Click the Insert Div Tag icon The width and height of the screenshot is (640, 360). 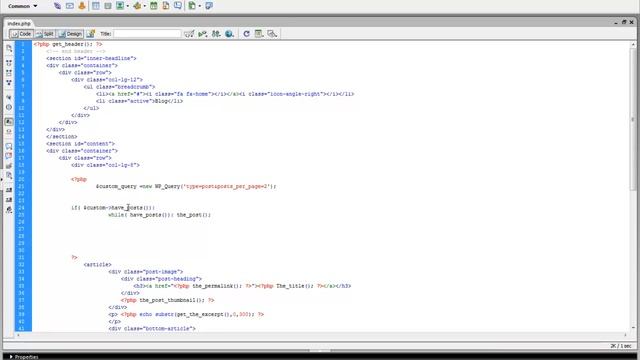[108, 6]
